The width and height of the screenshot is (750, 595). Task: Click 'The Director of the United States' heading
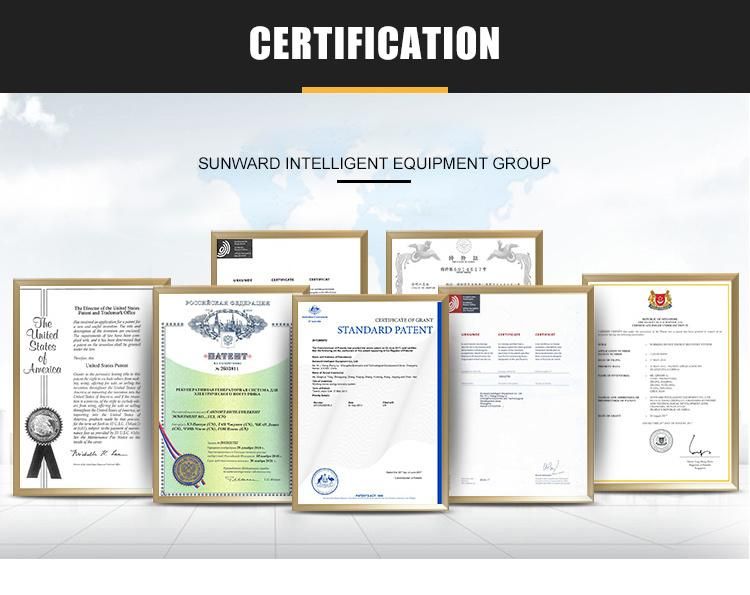pos(107,310)
